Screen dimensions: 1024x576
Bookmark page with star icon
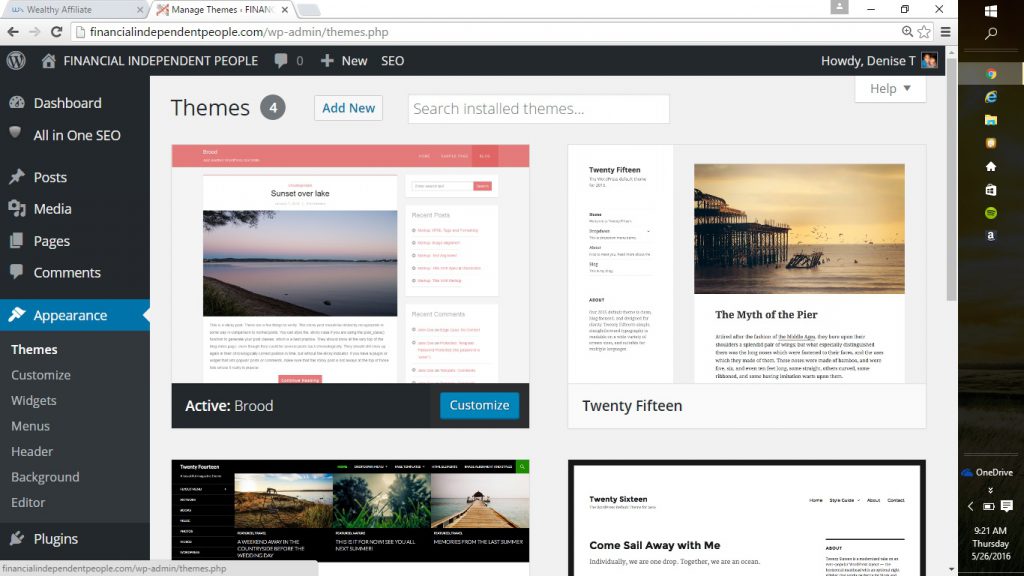(924, 31)
